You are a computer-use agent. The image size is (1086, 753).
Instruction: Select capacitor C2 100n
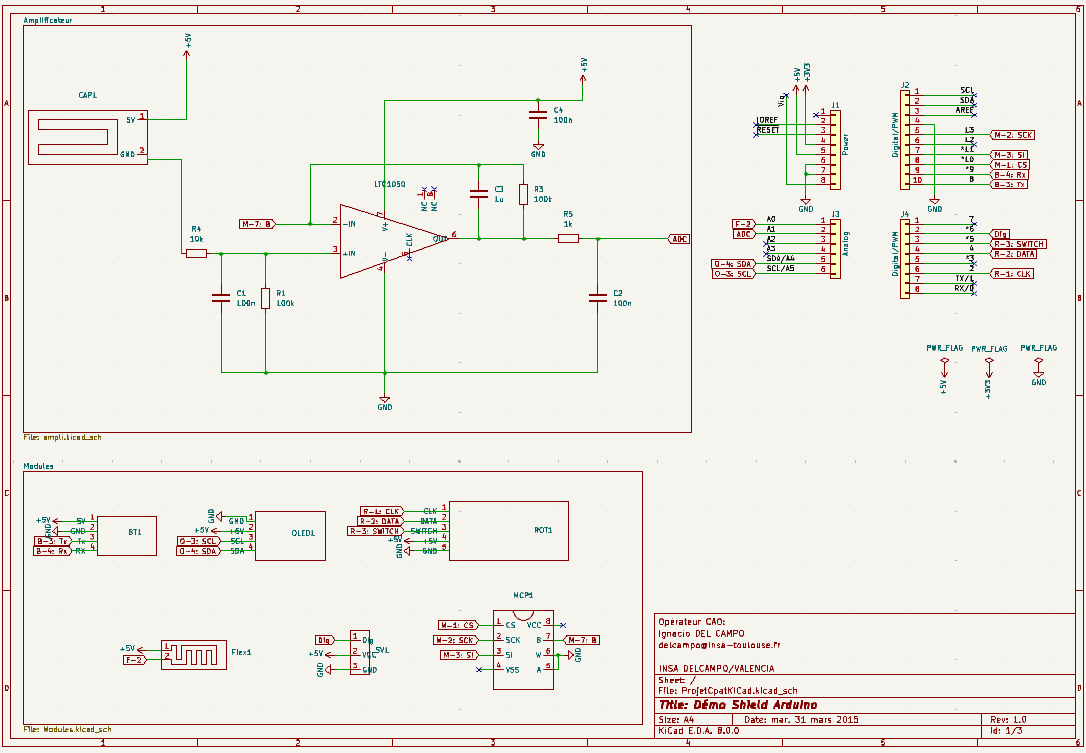pos(598,298)
